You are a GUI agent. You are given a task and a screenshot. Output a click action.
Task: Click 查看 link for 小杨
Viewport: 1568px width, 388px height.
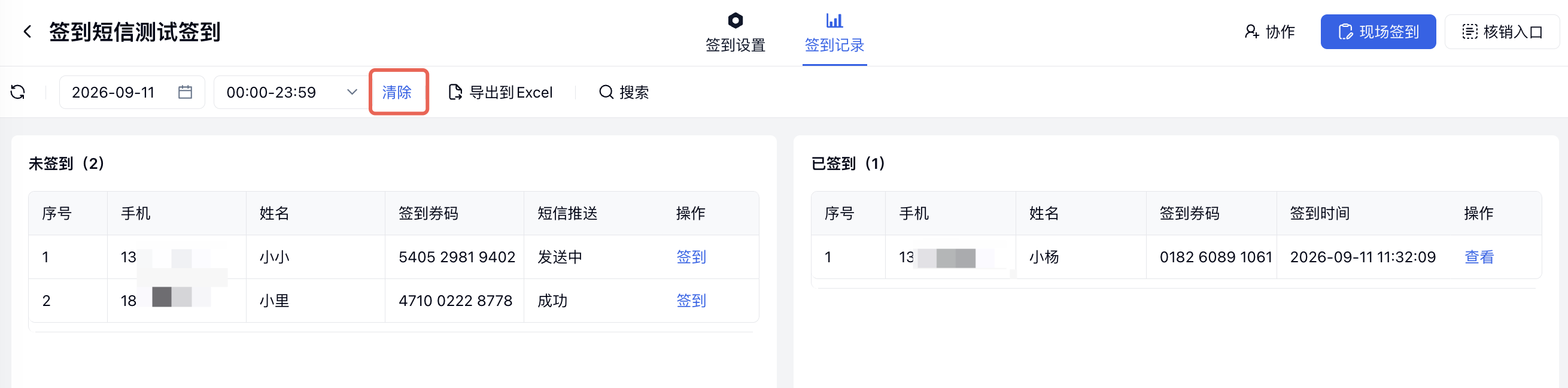pos(1478,257)
